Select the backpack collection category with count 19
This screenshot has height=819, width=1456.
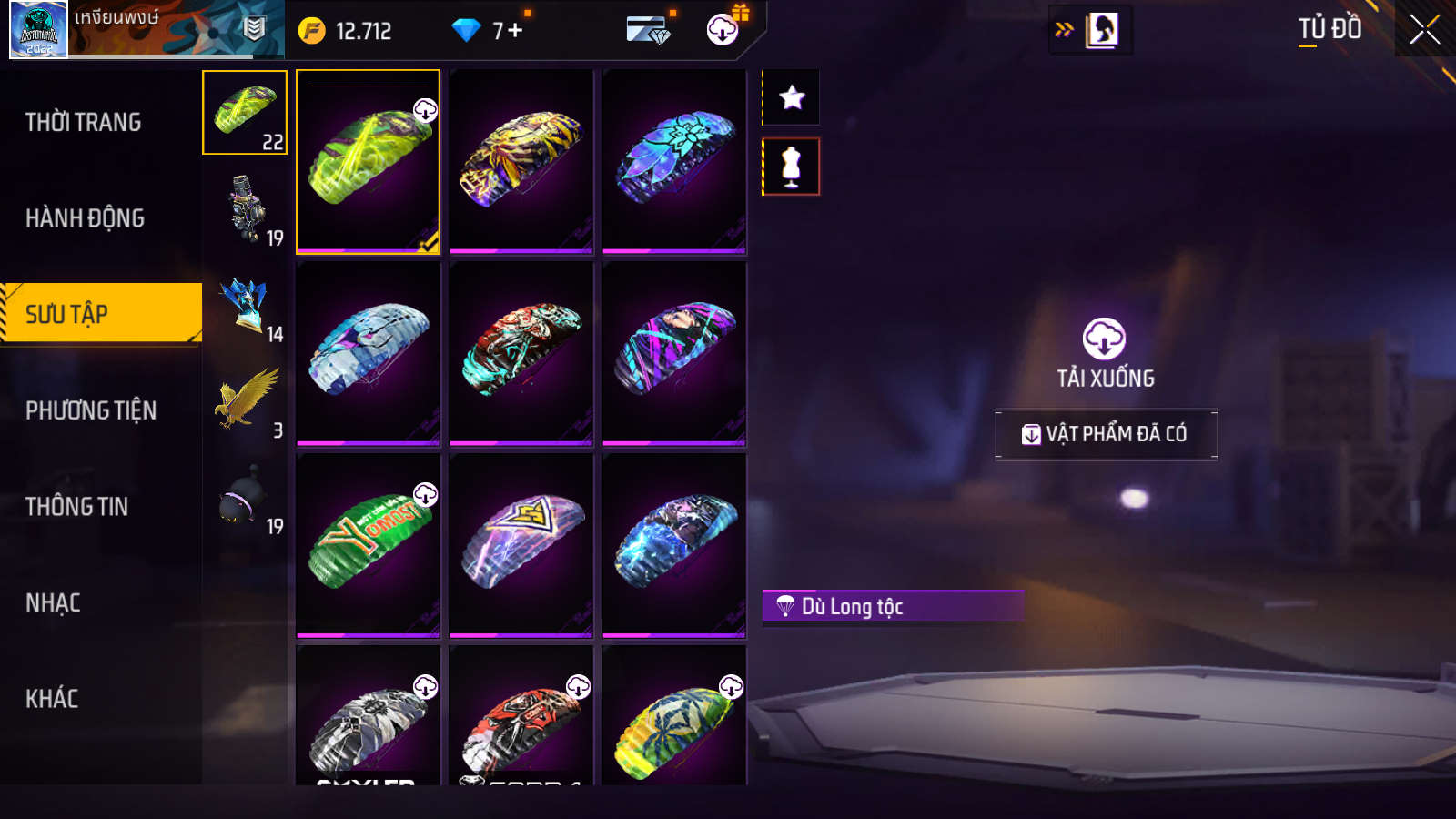(245, 208)
